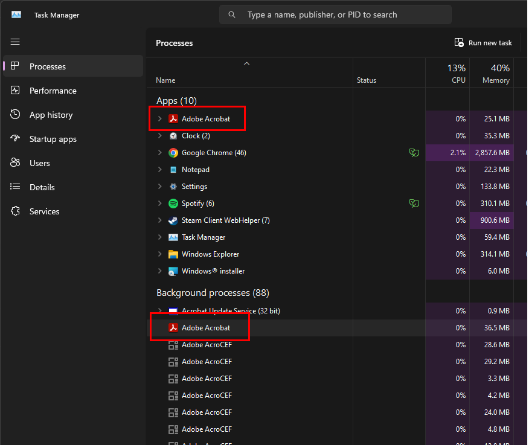Viewport: 528px width, 445px height.
Task: Click the Clock app icon
Action: click(x=173, y=136)
